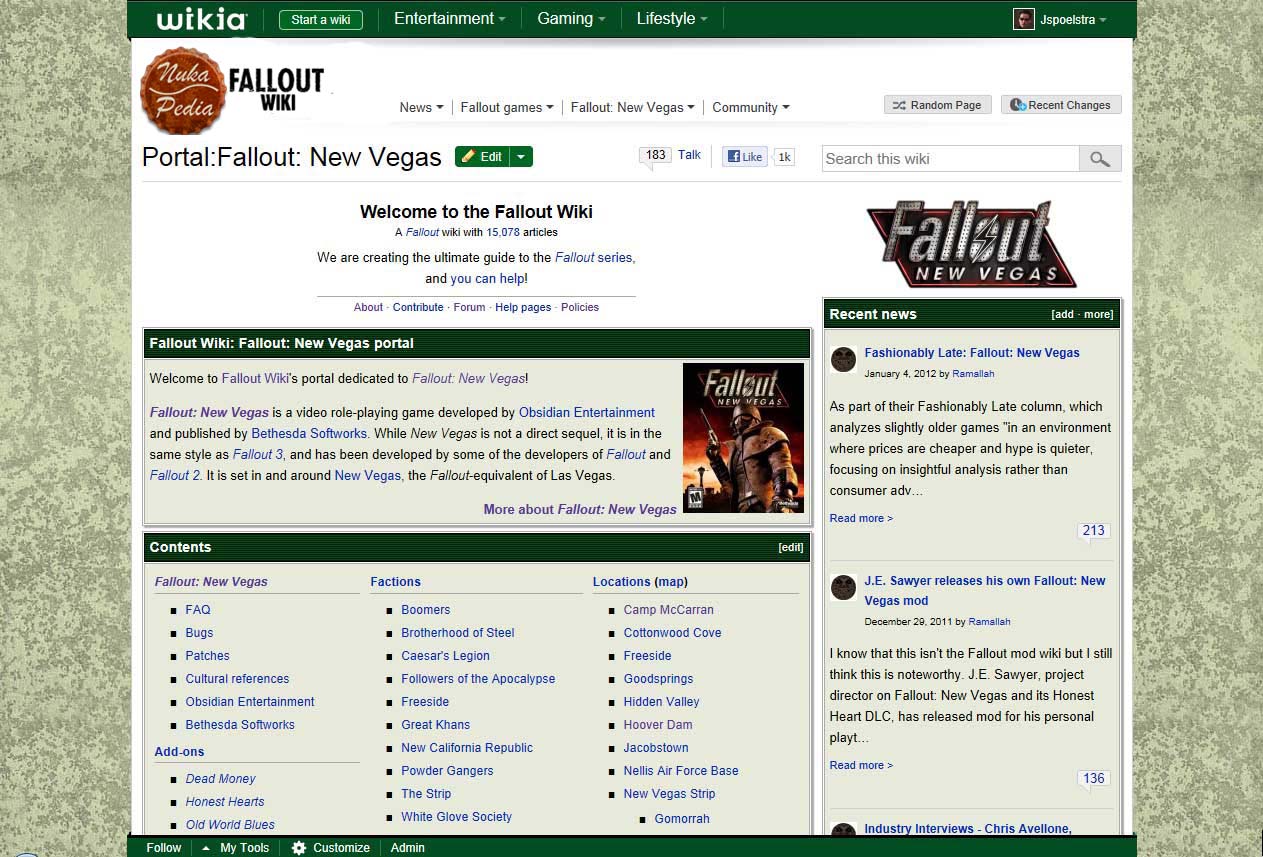Open the Obsidian Entertainment link in intro paragraph
The image size is (1263, 857).
point(587,412)
